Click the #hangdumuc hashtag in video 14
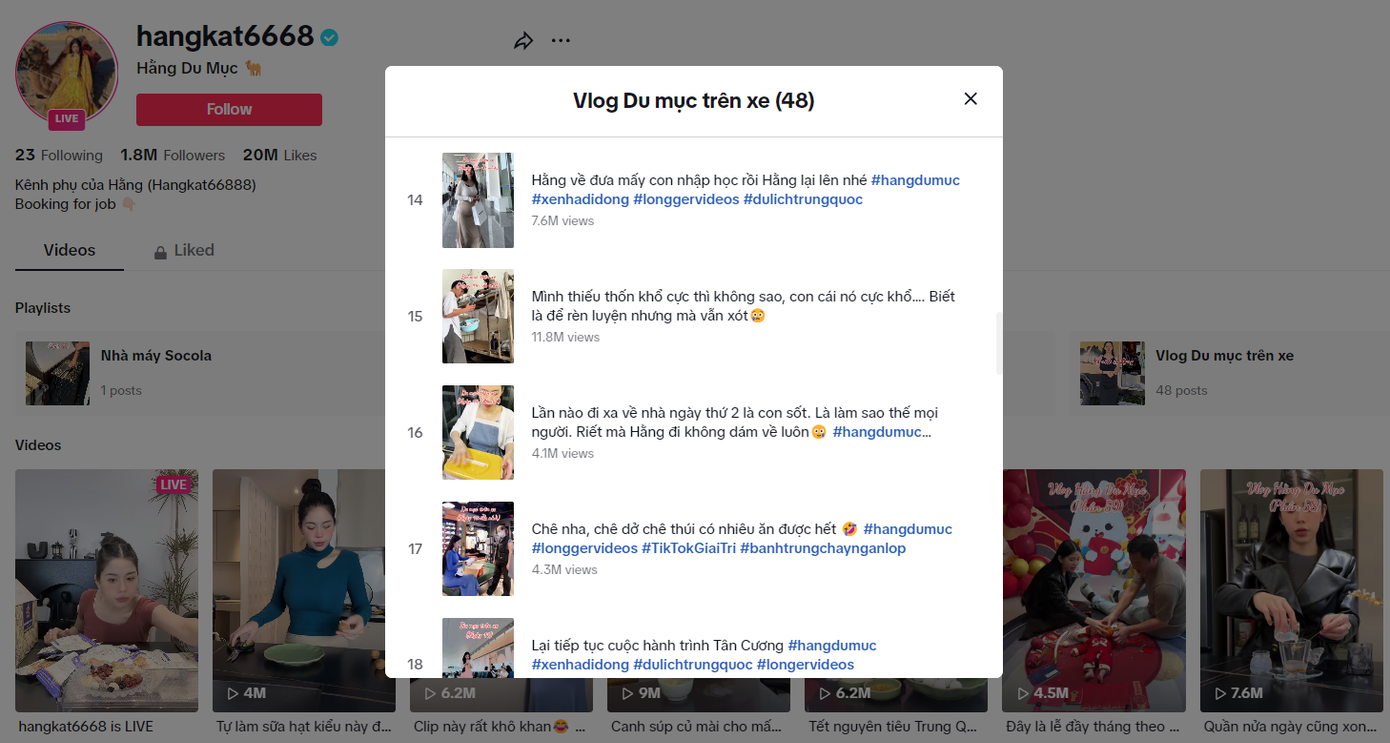1390x743 pixels. pos(915,180)
